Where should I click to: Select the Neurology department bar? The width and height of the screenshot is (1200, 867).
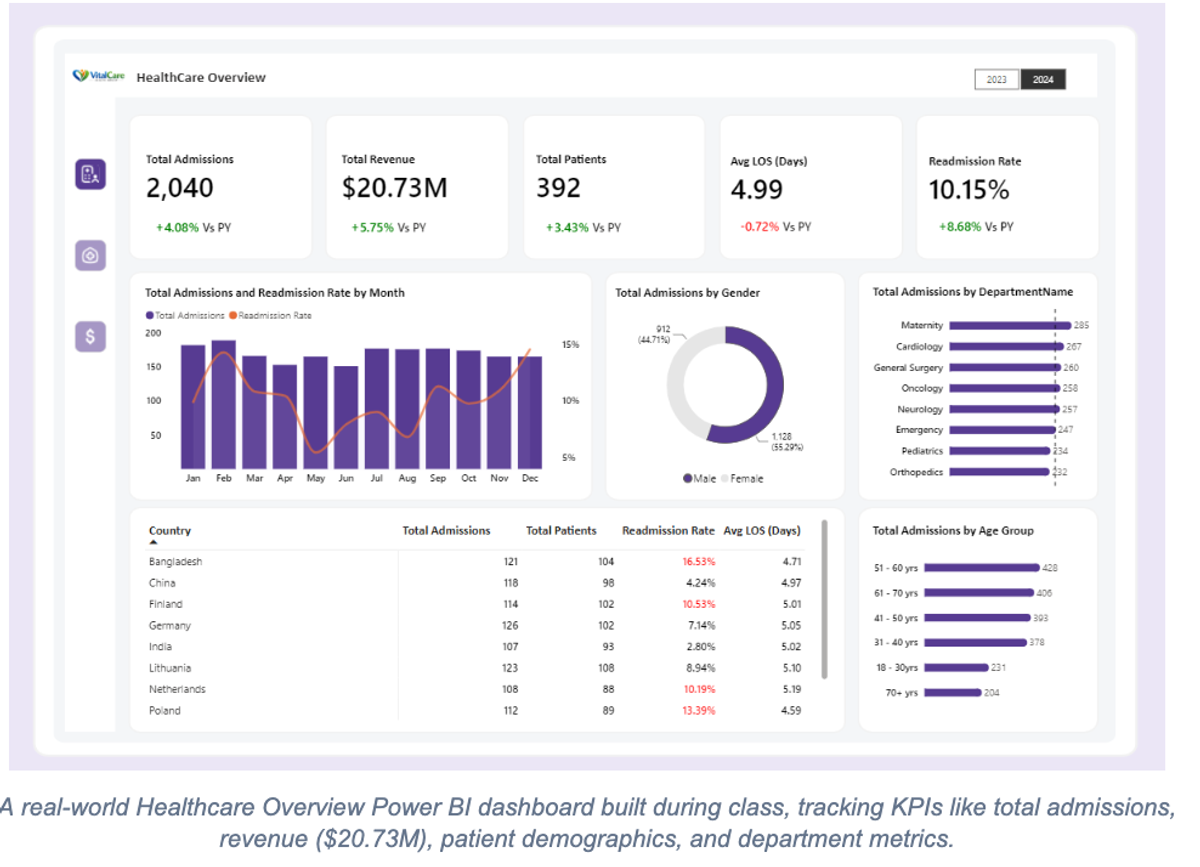click(x=1004, y=409)
